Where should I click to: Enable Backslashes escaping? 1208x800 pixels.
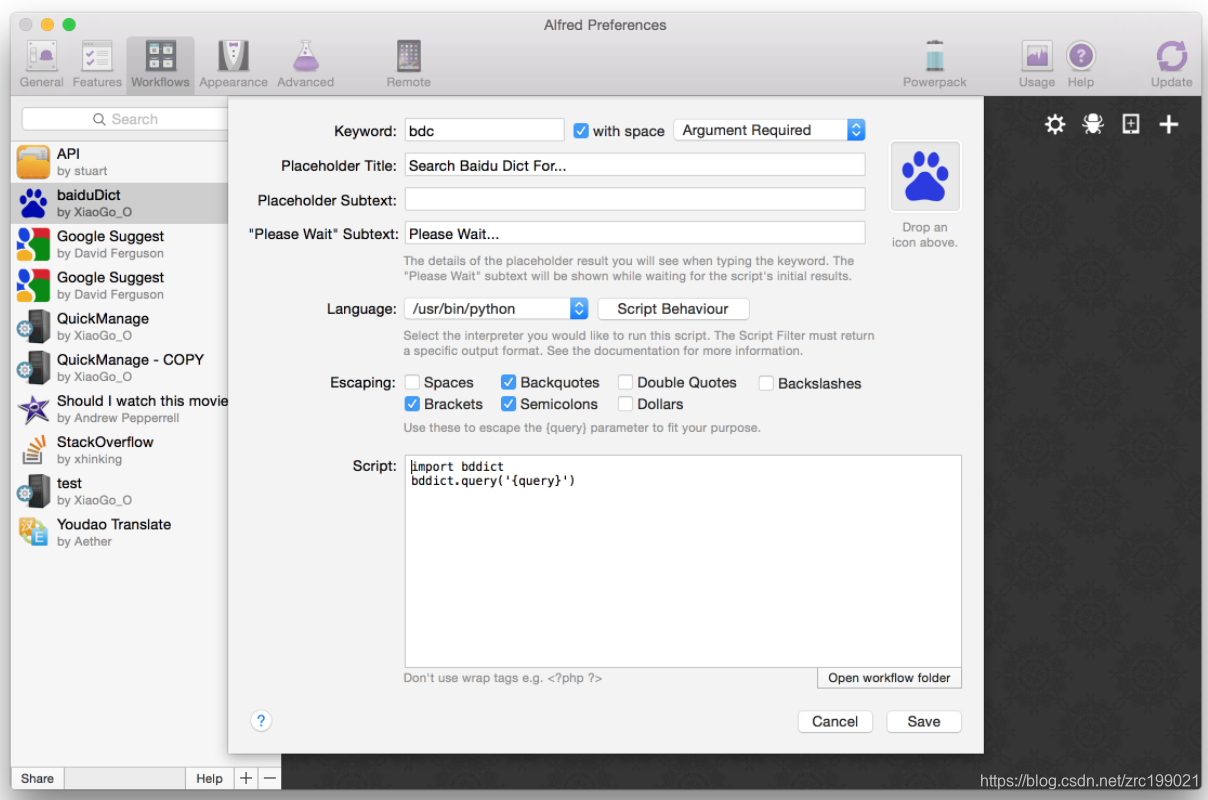coord(766,383)
